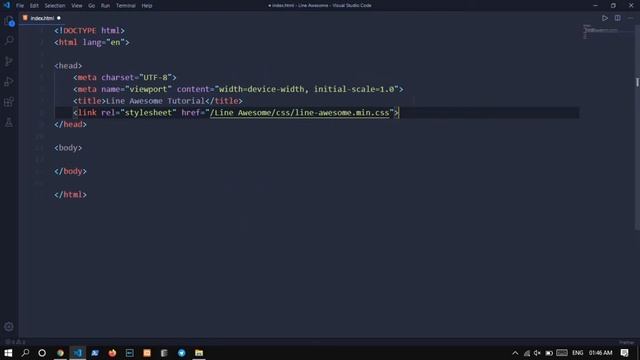Open the orange square taskbar app
The image size is (640, 360).
point(147,353)
